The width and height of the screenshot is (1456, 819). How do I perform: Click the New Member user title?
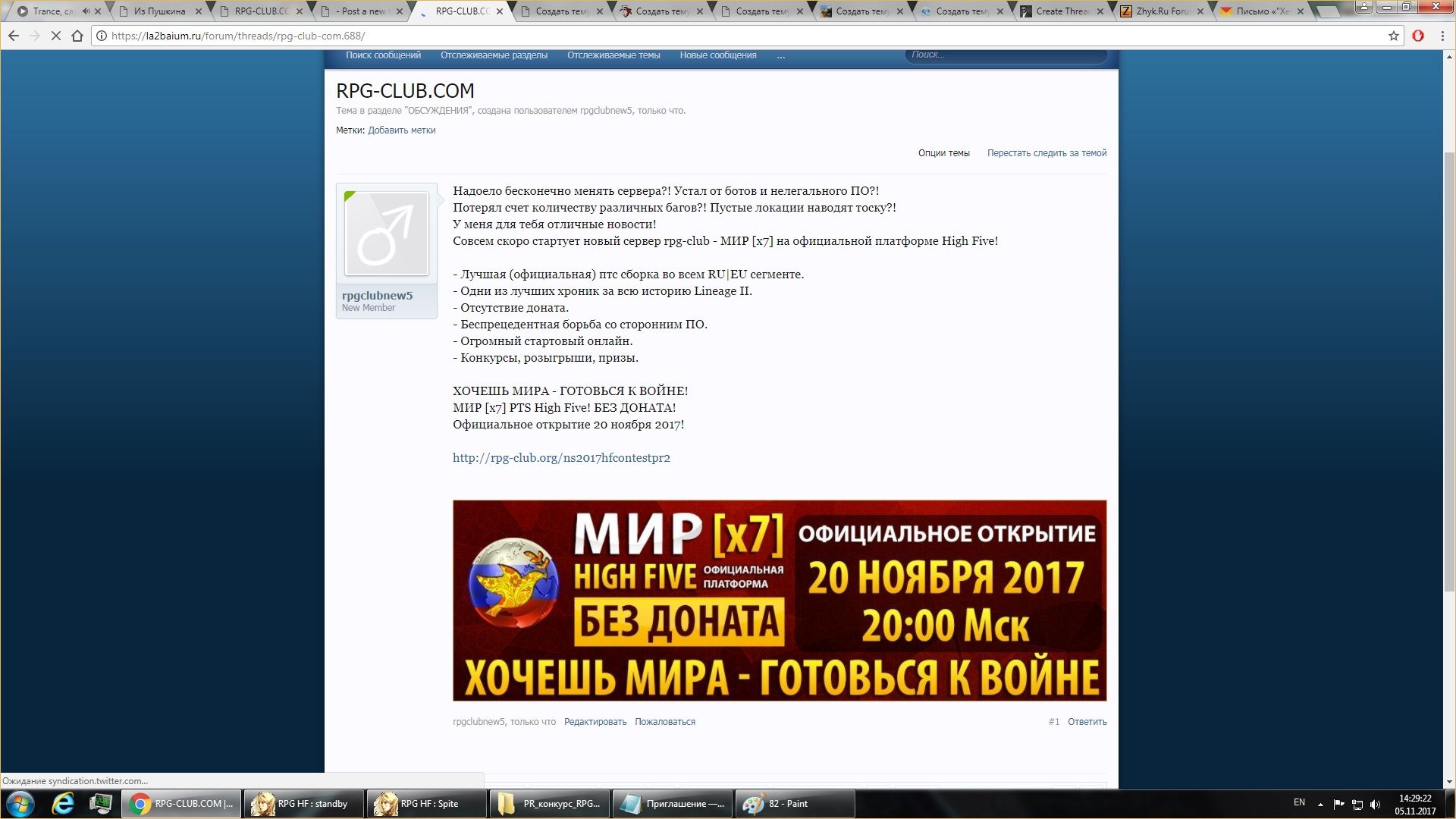[x=368, y=308]
